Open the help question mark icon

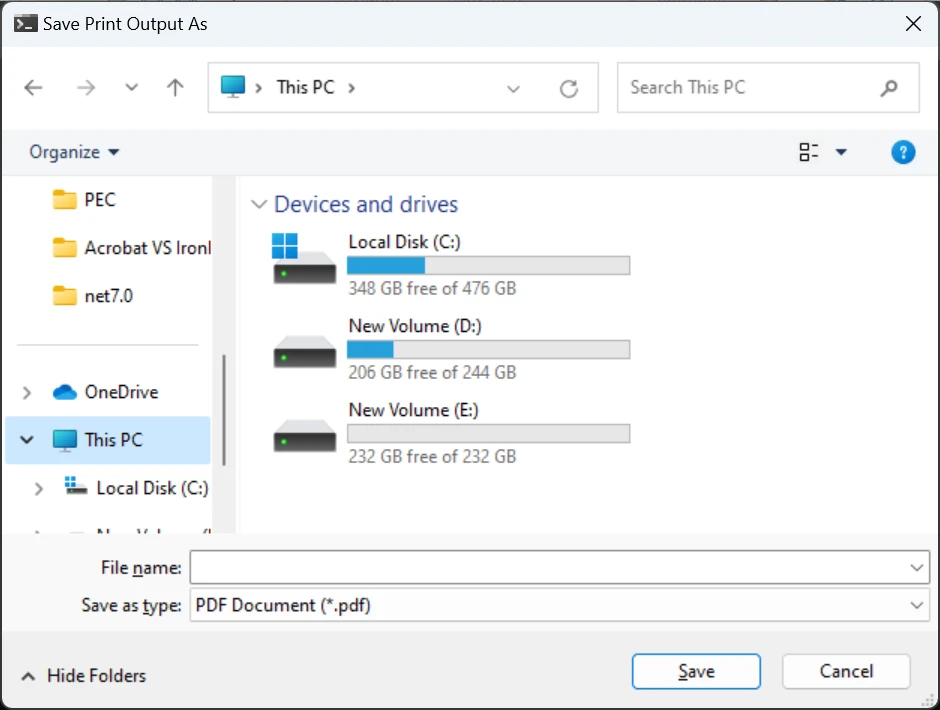tap(903, 152)
